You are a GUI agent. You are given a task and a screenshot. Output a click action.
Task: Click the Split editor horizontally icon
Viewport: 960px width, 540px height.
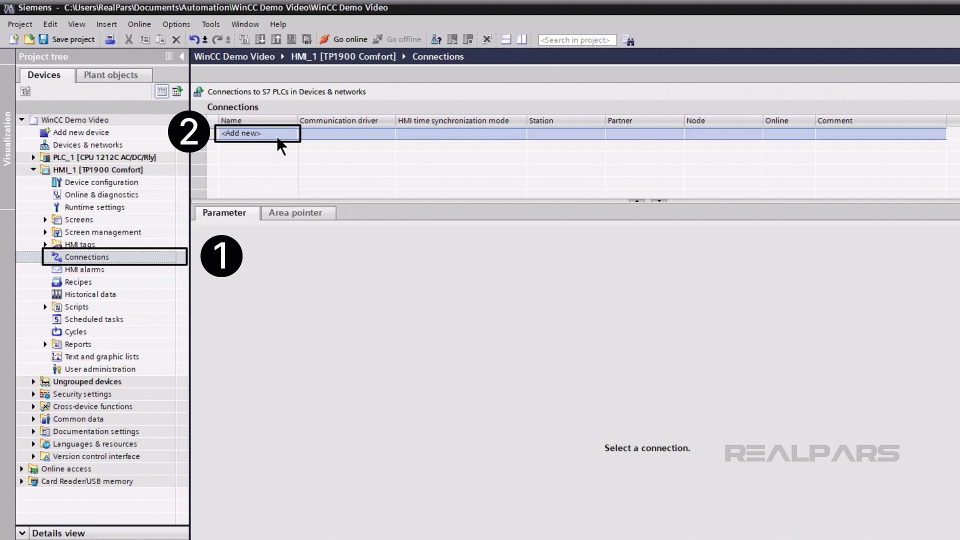[x=506, y=39]
